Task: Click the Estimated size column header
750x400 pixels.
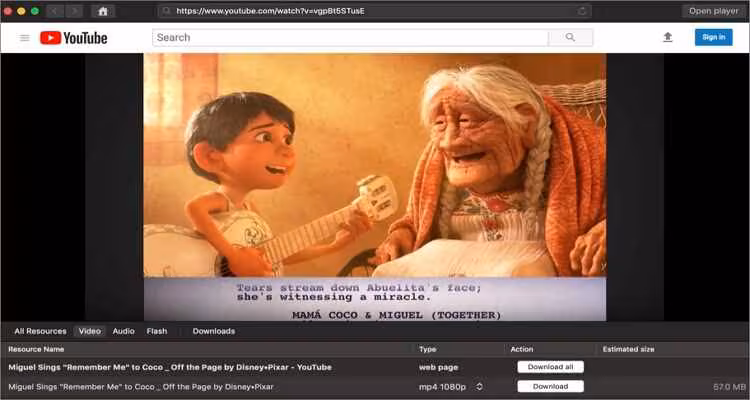Action: [629, 349]
